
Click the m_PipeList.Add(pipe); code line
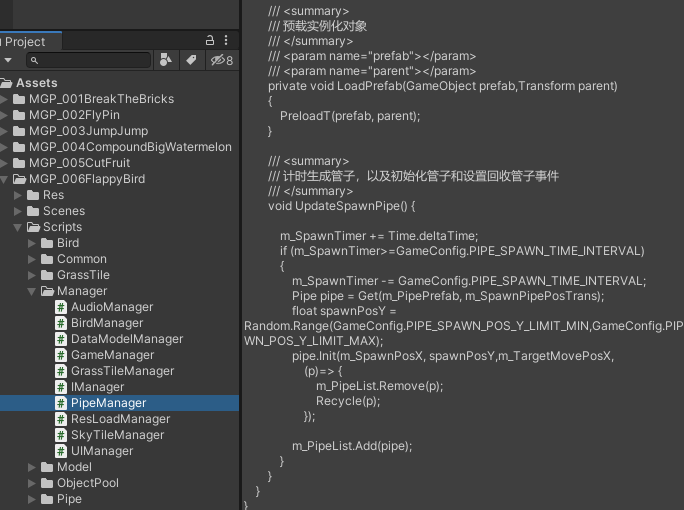tap(352, 446)
